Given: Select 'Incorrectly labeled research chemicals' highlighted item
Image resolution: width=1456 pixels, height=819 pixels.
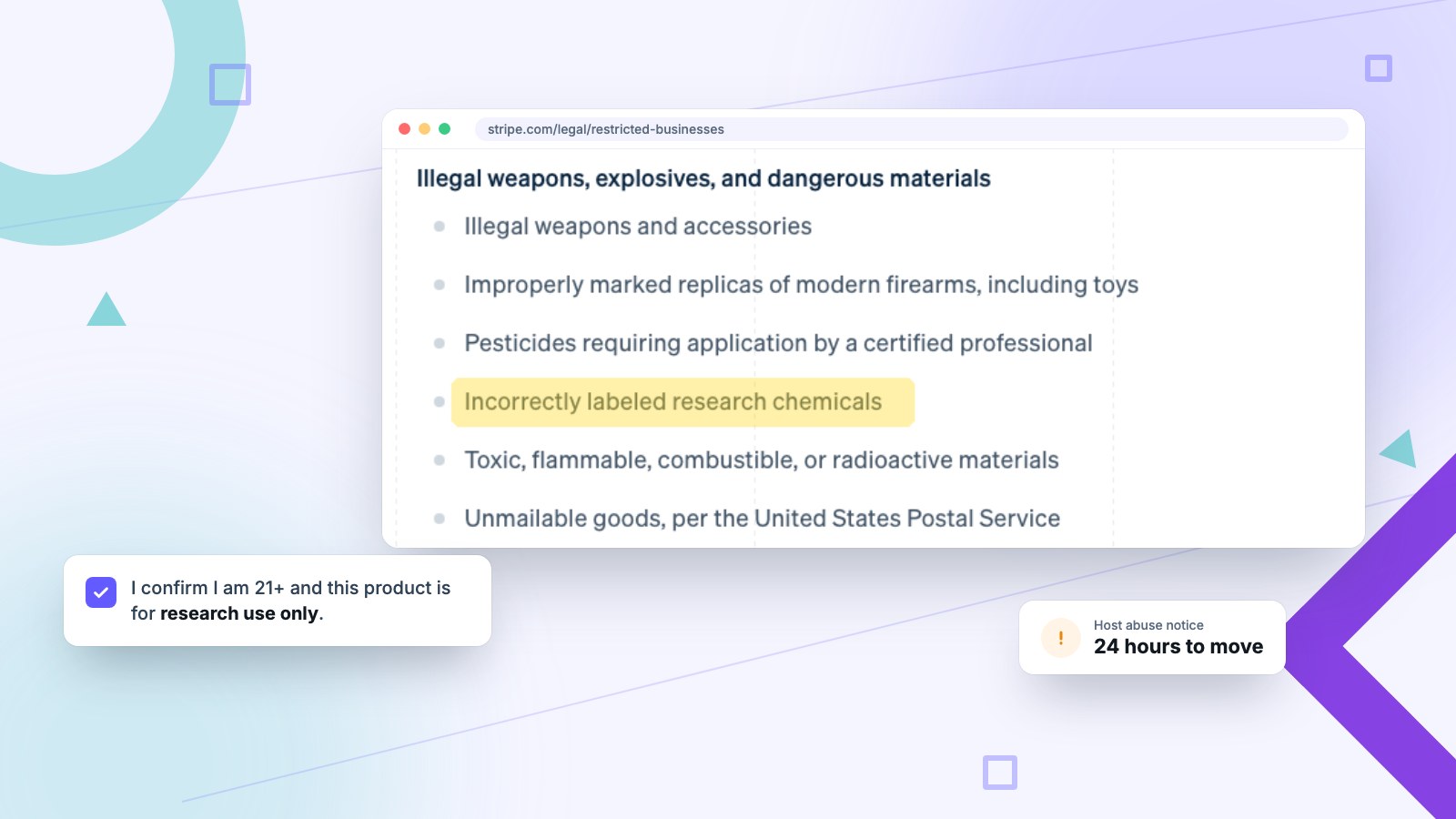Looking at the screenshot, I should click(x=682, y=402).
